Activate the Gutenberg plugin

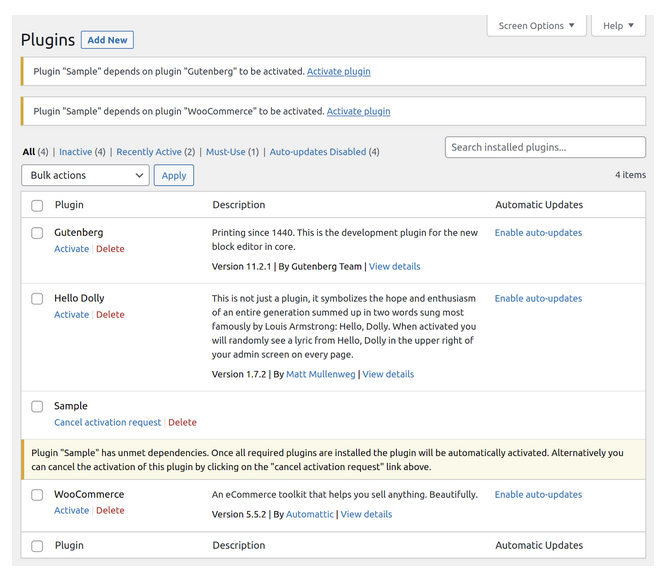71,249
